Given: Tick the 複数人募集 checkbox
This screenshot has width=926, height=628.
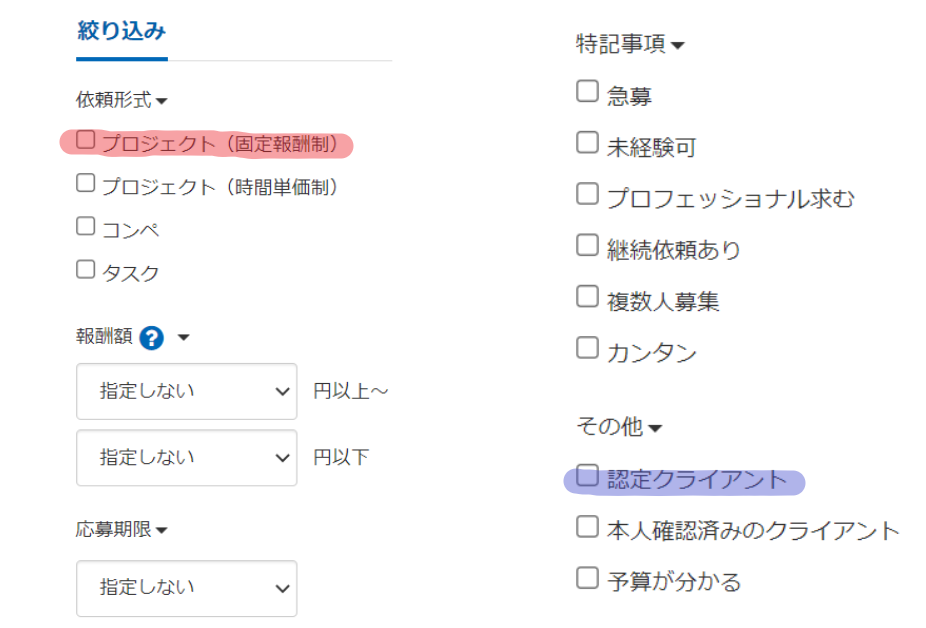Looking at the screenshot, I should pyautogui.click(x=587, y=297).
